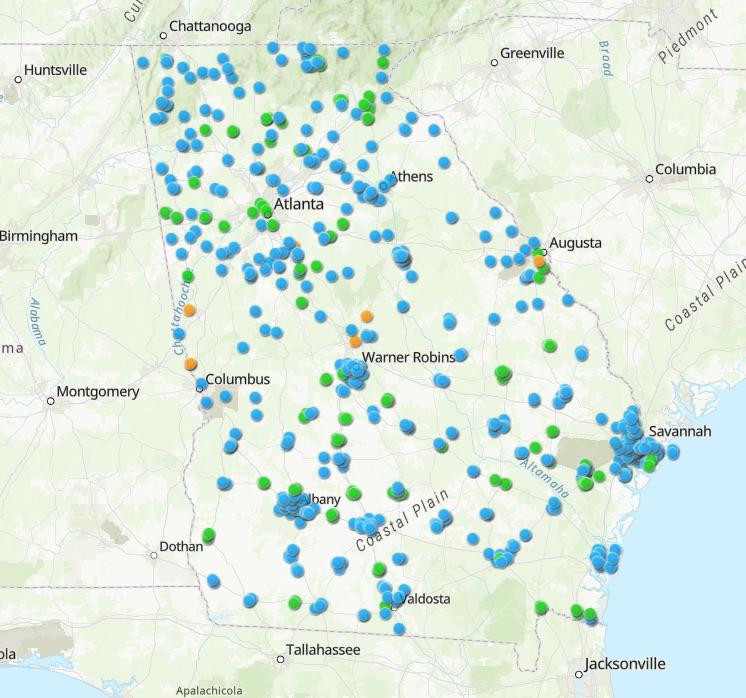Image resolution: width=746 pixels, height=698 pixels.
Task: Select the green marker east of Dothan
Action: (208, 535)
